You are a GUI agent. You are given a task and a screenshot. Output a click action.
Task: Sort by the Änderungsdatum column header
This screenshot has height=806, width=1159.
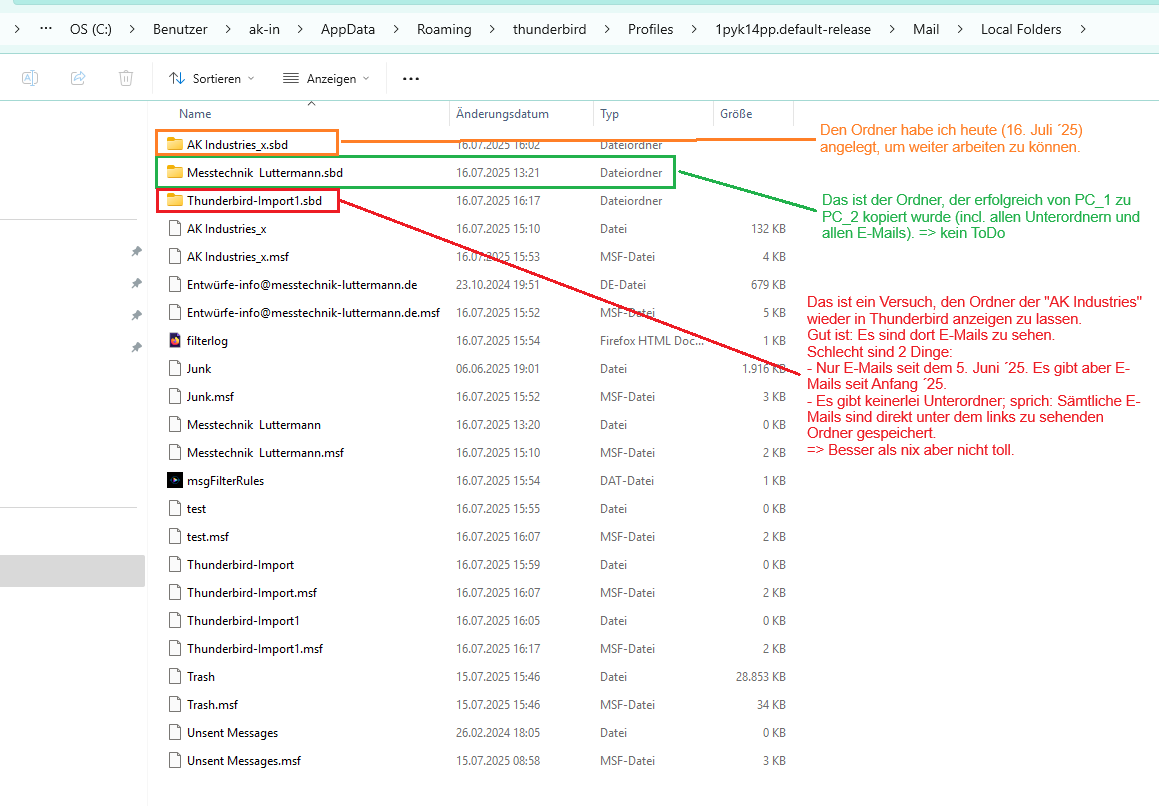502,114
